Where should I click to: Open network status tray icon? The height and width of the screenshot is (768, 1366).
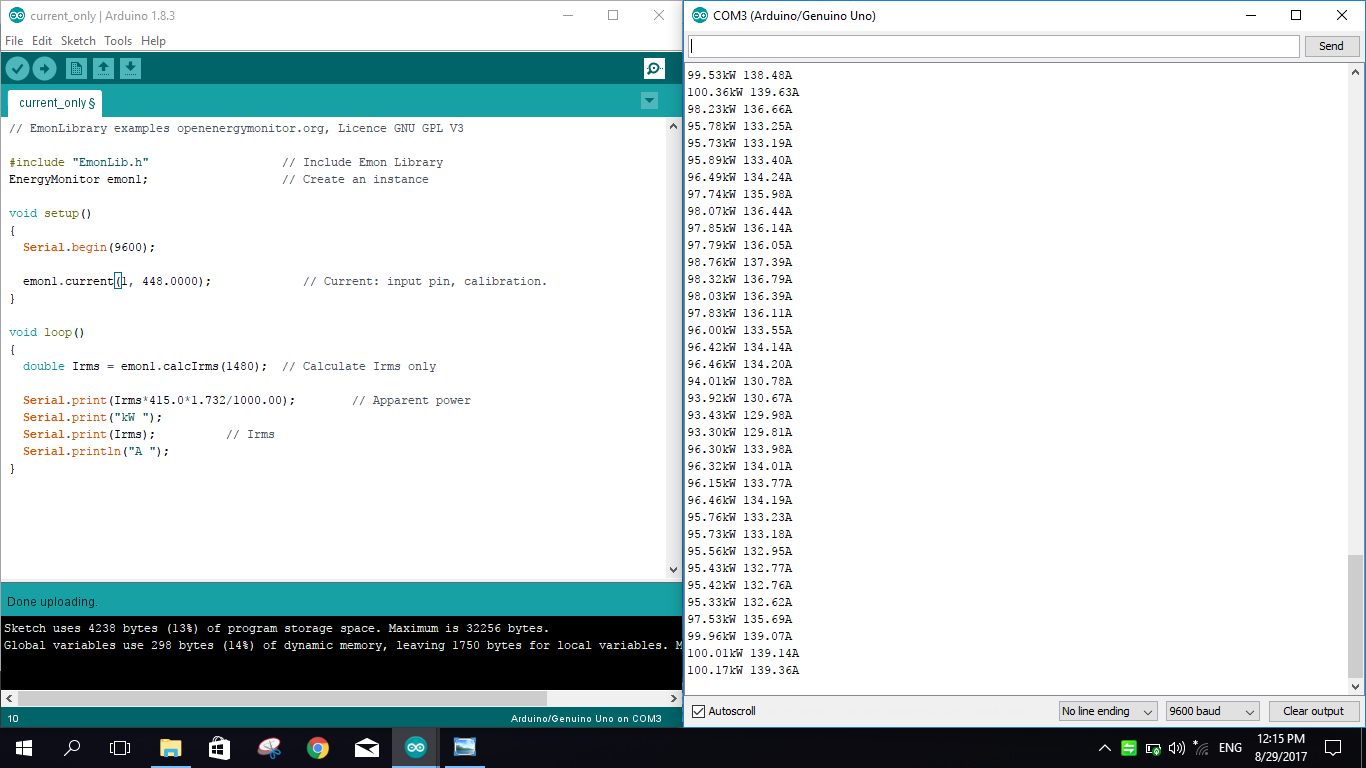tap(1201, 747)
